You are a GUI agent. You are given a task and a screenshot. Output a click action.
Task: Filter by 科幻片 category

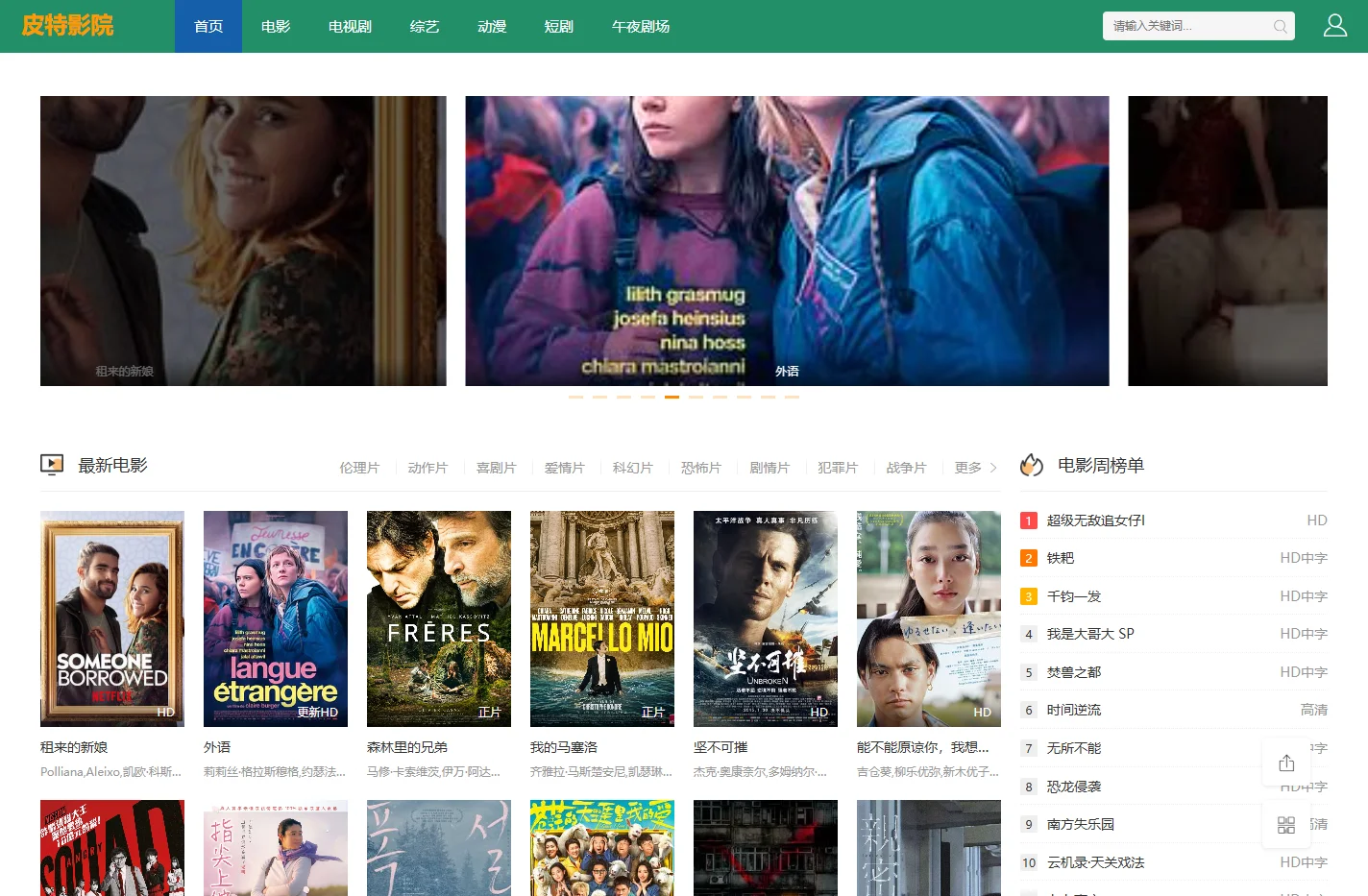(632, 468)
